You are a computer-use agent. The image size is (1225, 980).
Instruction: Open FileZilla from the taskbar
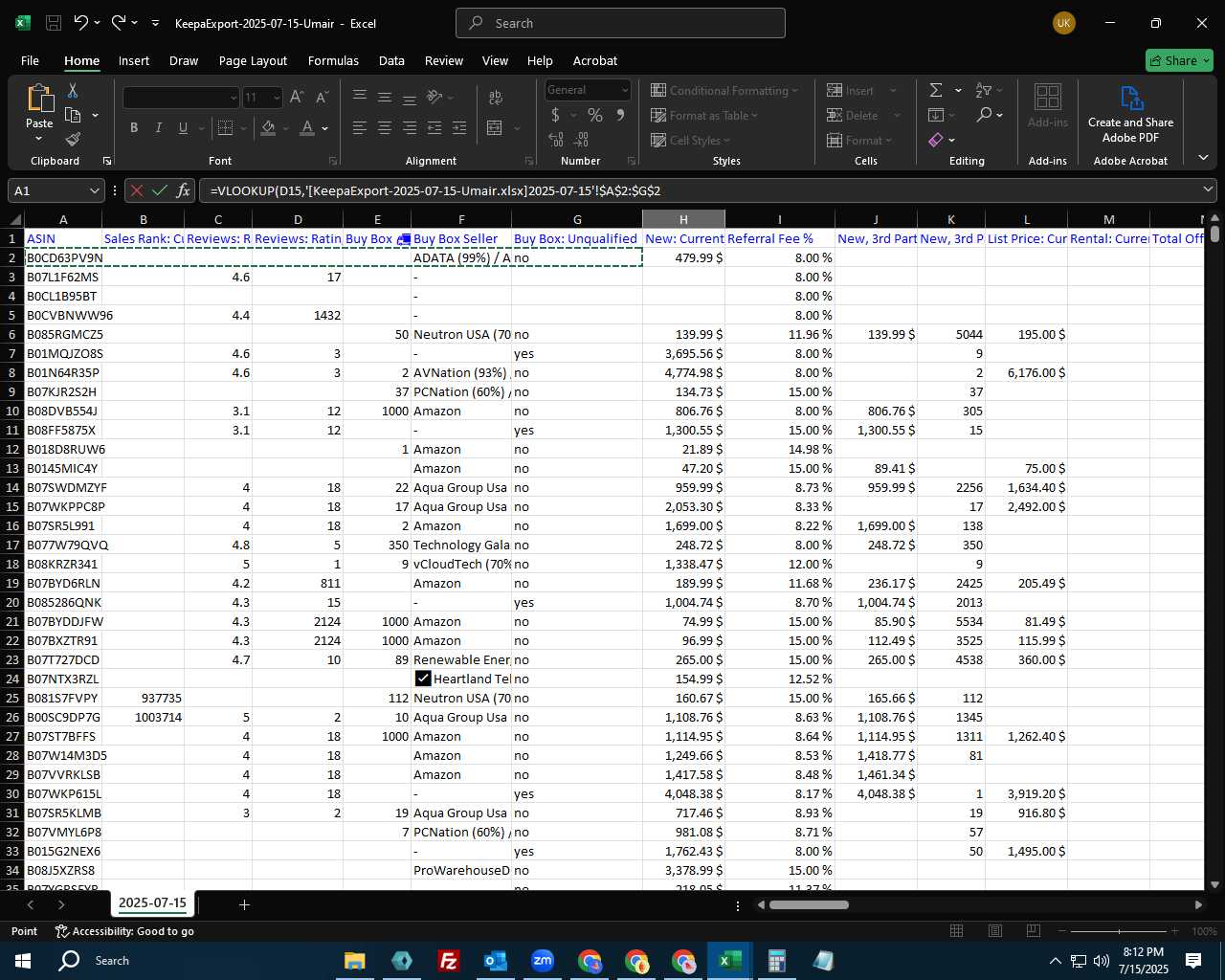(x=448, y=960)
